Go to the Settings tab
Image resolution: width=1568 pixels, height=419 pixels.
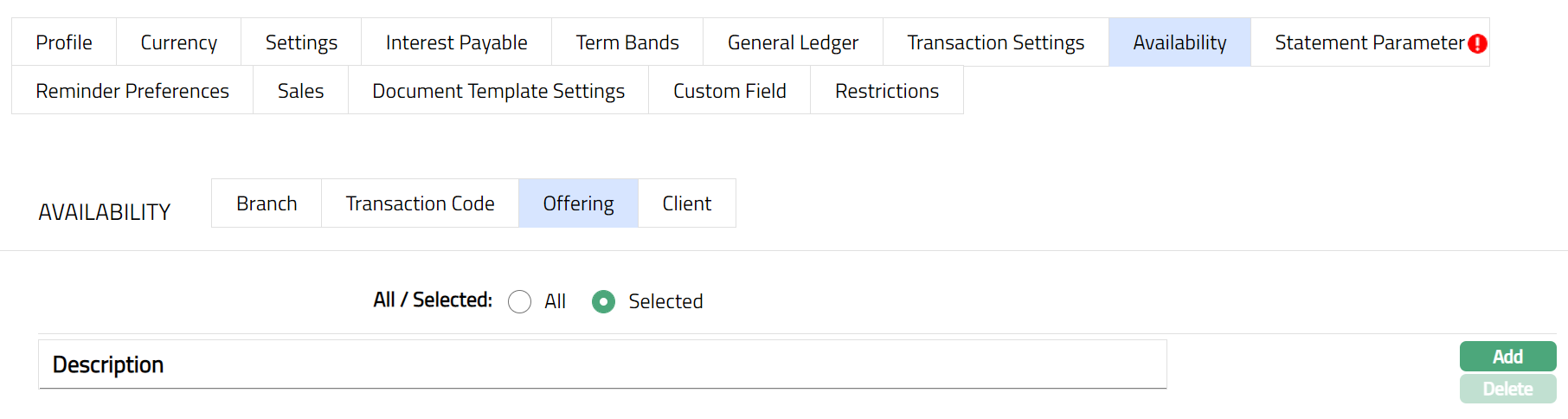[x=301, y=42]
